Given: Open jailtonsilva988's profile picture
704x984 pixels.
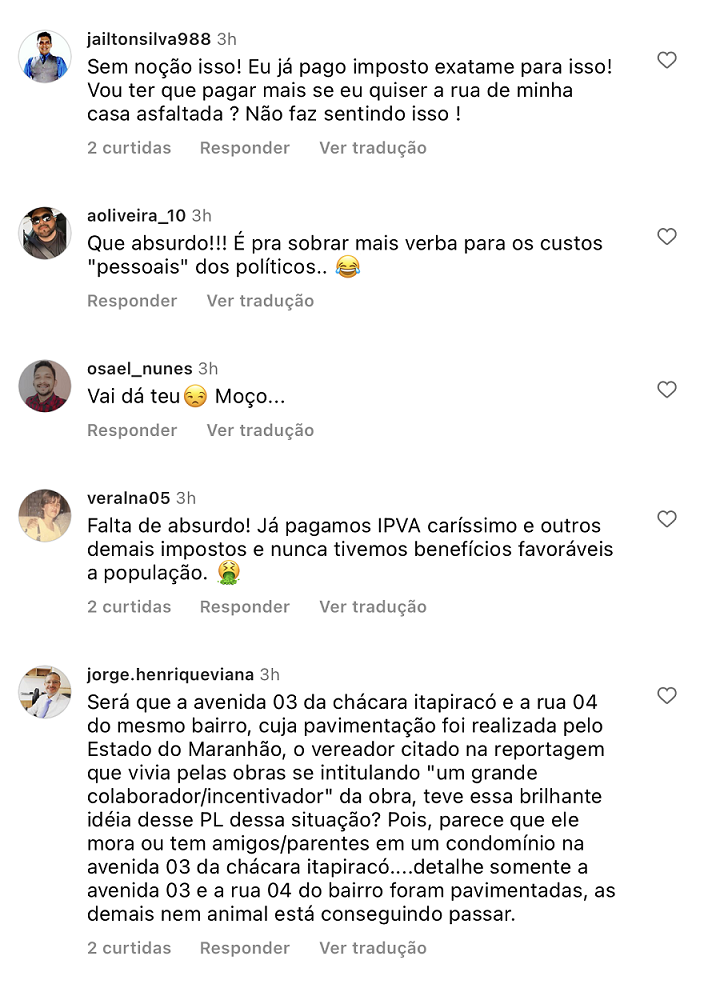Looking at the screenshot, I should coord(45,57).
